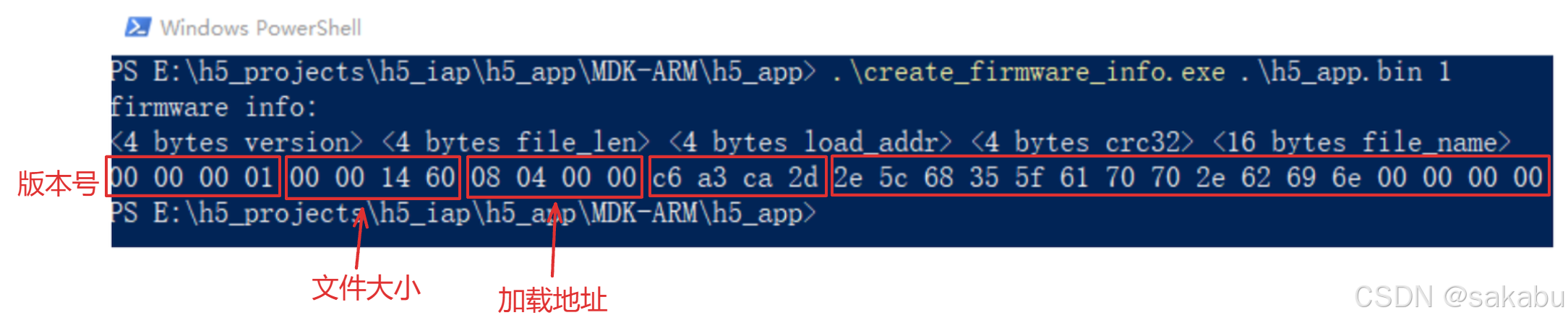Click the '<4 bytes crc32>' header
The height and width of the screenshot is (323, 1568).
1082,142
